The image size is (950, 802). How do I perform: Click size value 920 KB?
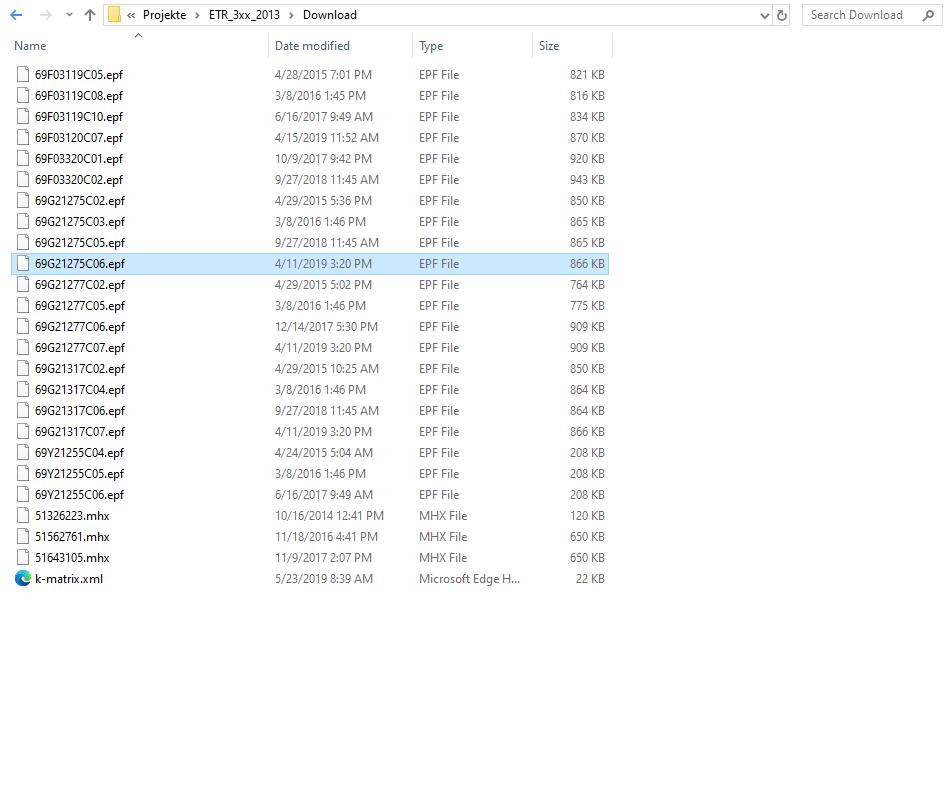(587, 159)
